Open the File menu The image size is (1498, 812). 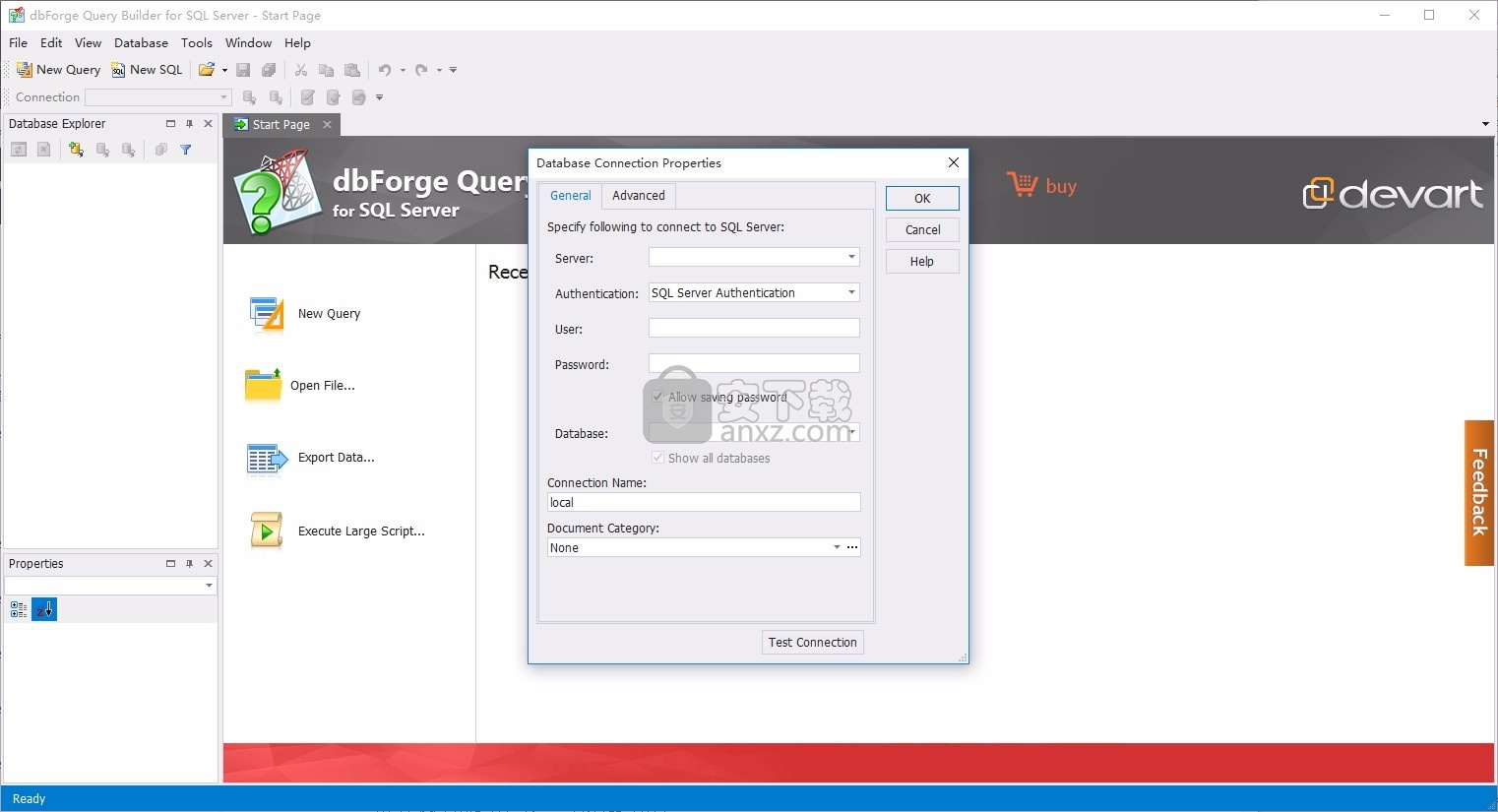(18, 43)
